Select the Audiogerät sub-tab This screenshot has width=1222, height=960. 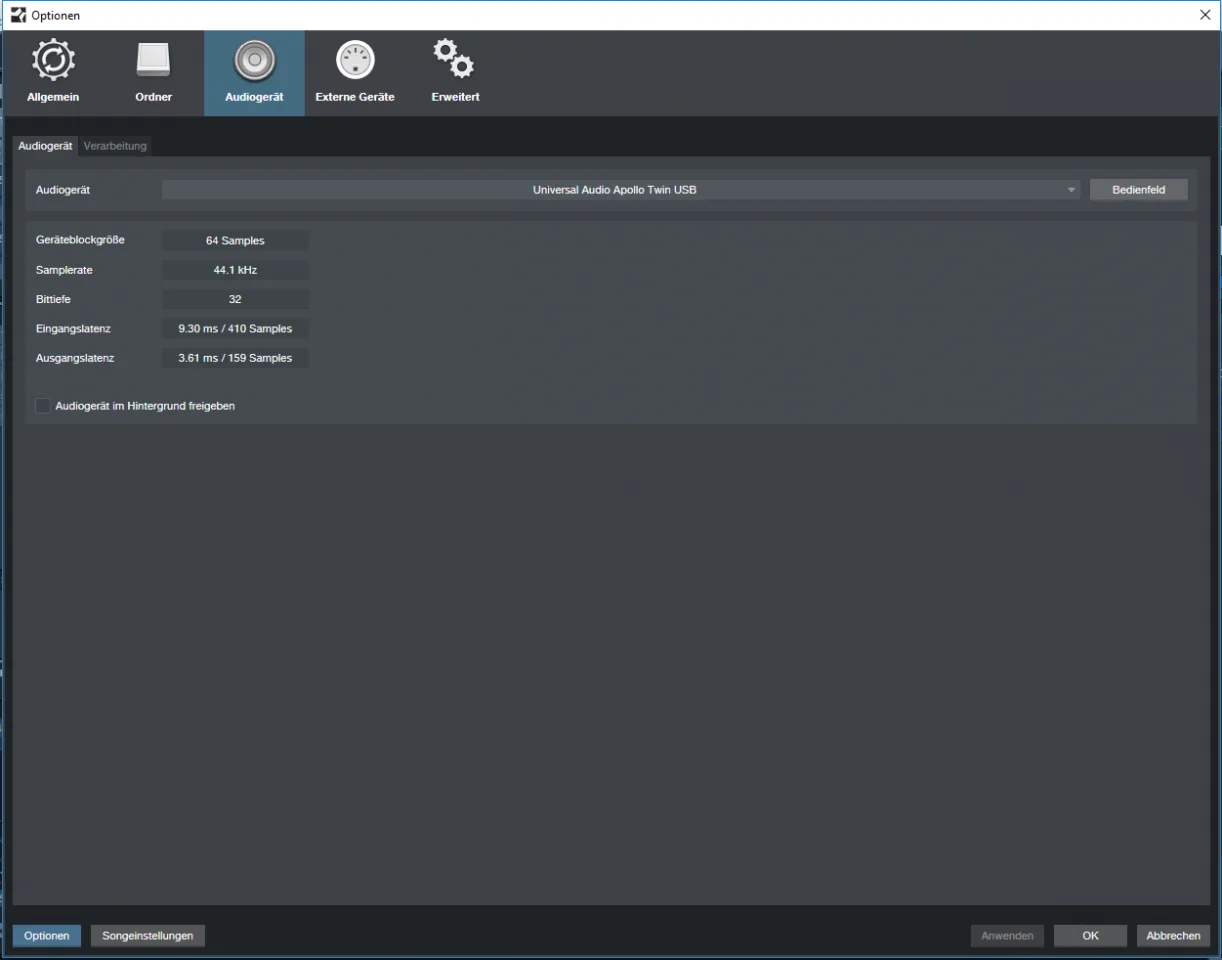pos(46,146)
